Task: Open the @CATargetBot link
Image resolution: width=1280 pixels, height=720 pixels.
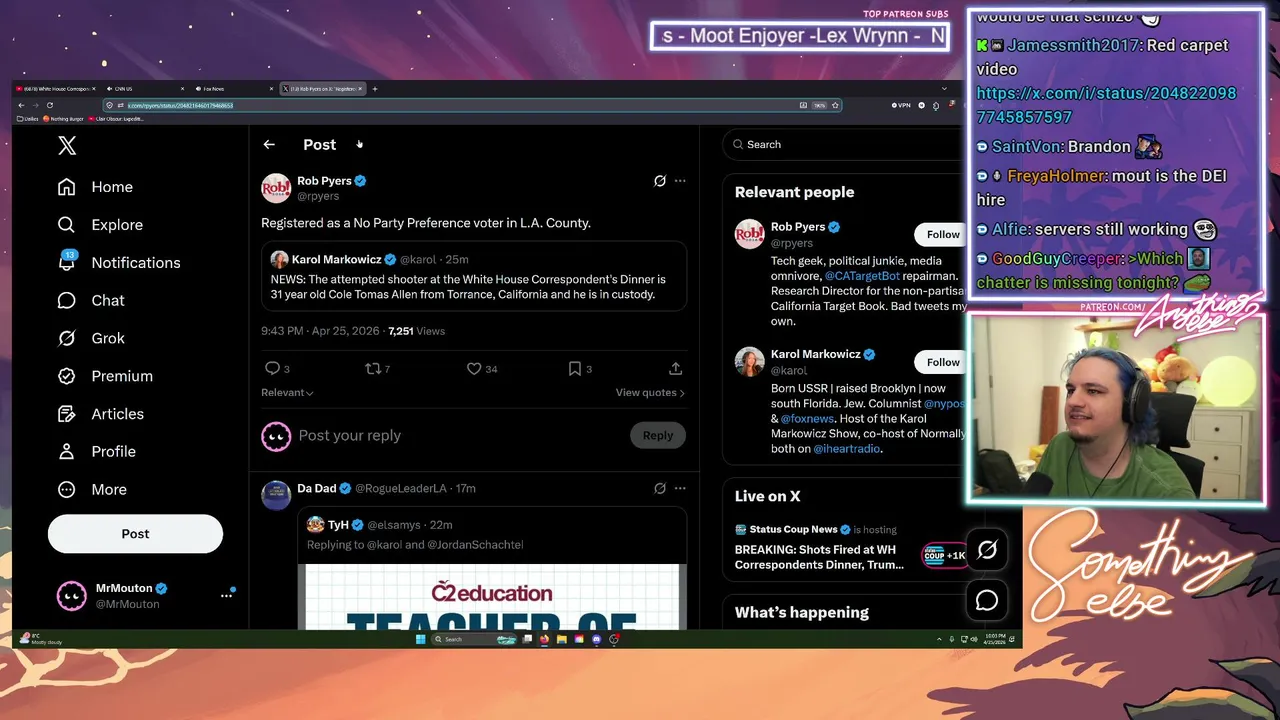Action: pos(861,276)
